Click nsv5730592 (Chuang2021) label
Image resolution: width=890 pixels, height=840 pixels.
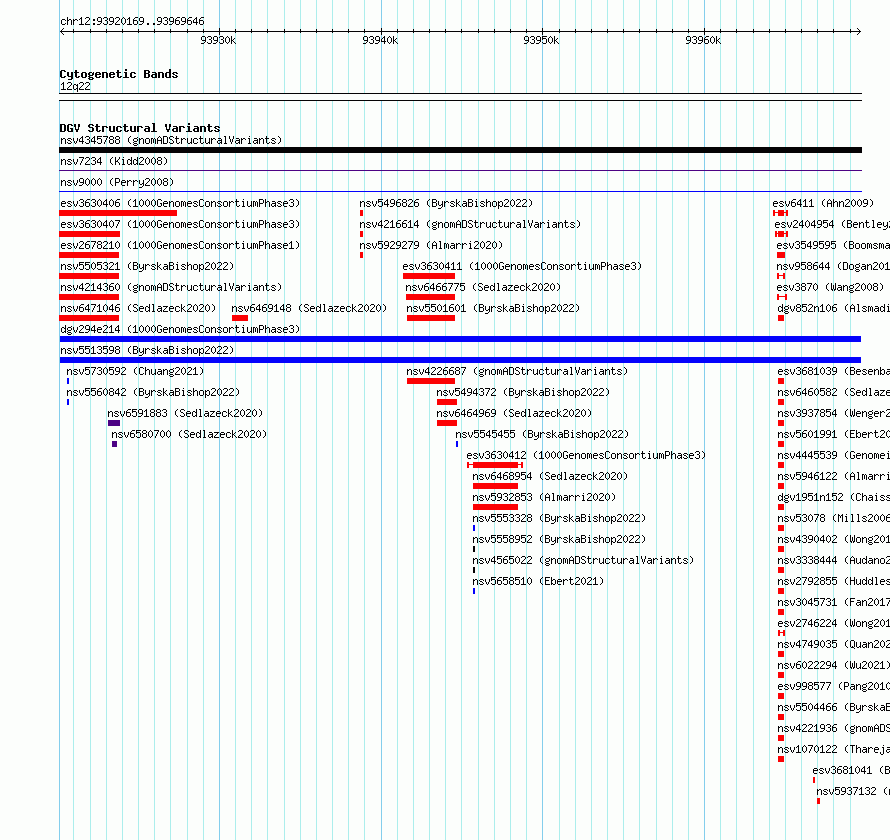click(135, 371)
